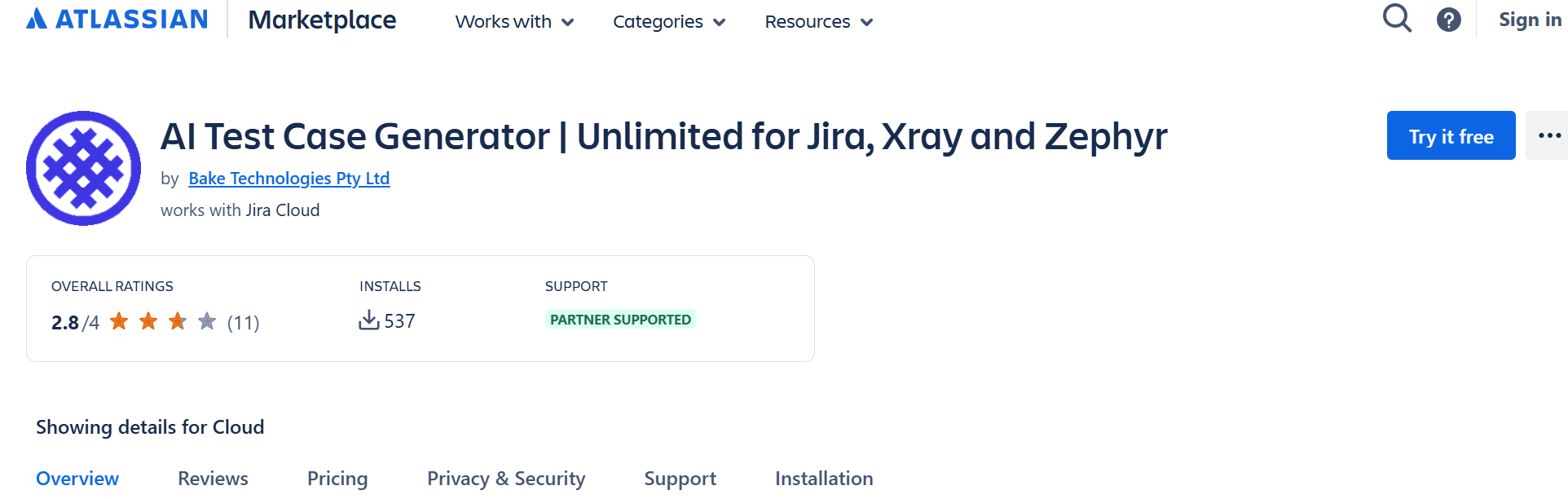The image size is (1568, 499).
Task: Expand the Categories dropdown
Action: (x=668, y=22)
